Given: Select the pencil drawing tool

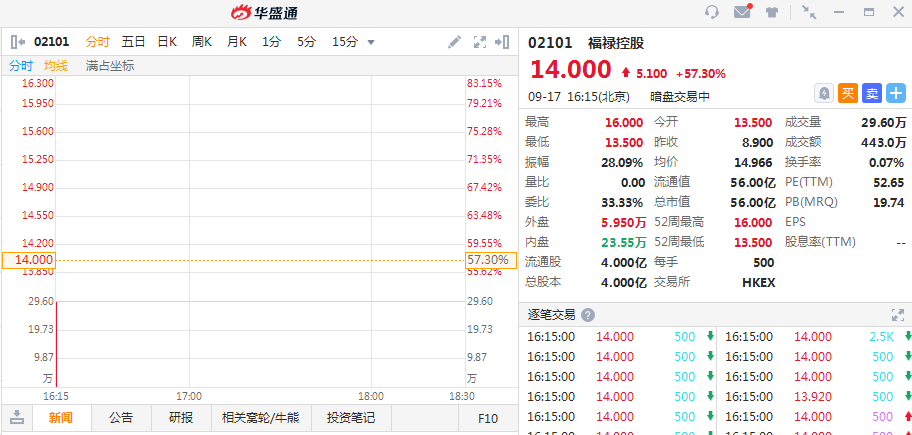Looking at the screenshot, I should coord(454,42).
